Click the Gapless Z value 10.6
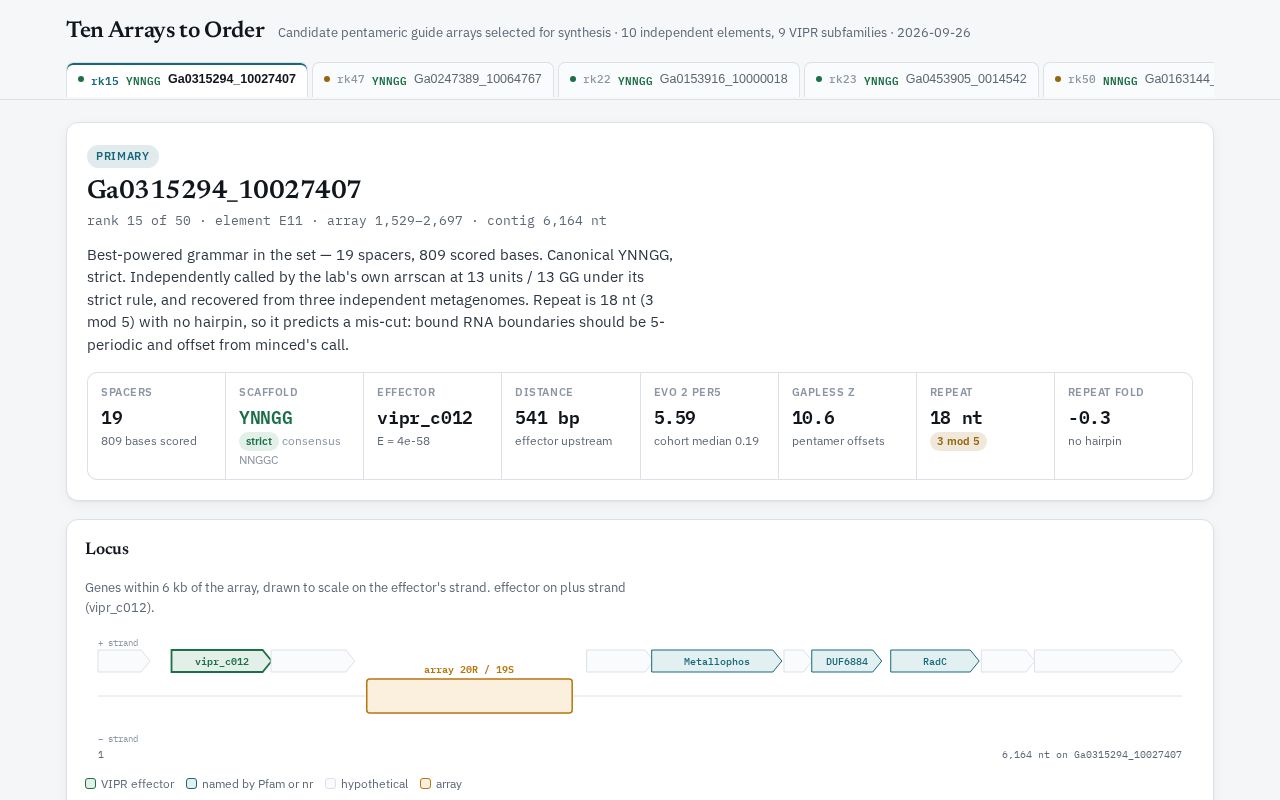 (x=813, y=418)
